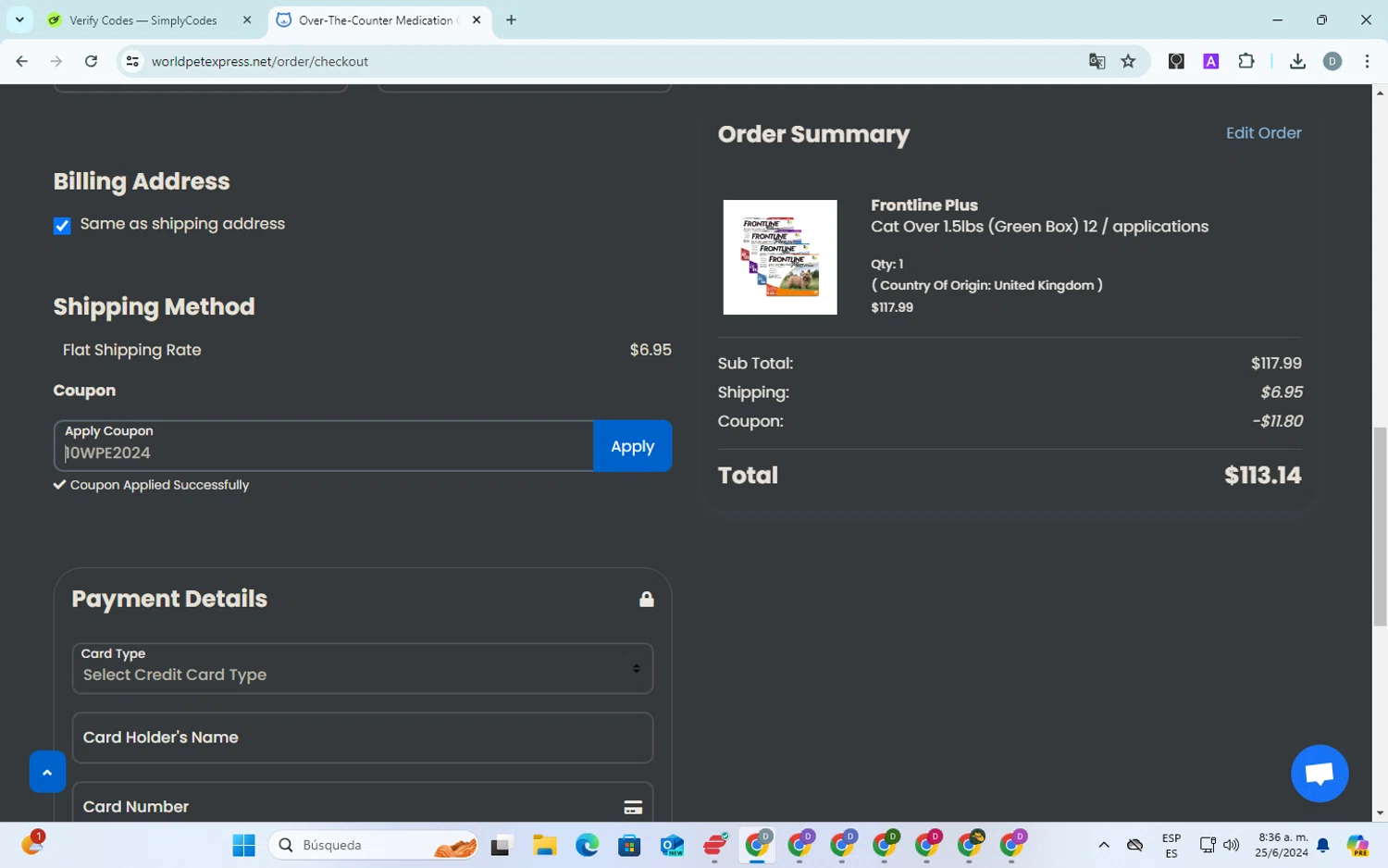Open Outlook from the taskbar
This screenshot has width=1388, height=868.
coord(672,845)
